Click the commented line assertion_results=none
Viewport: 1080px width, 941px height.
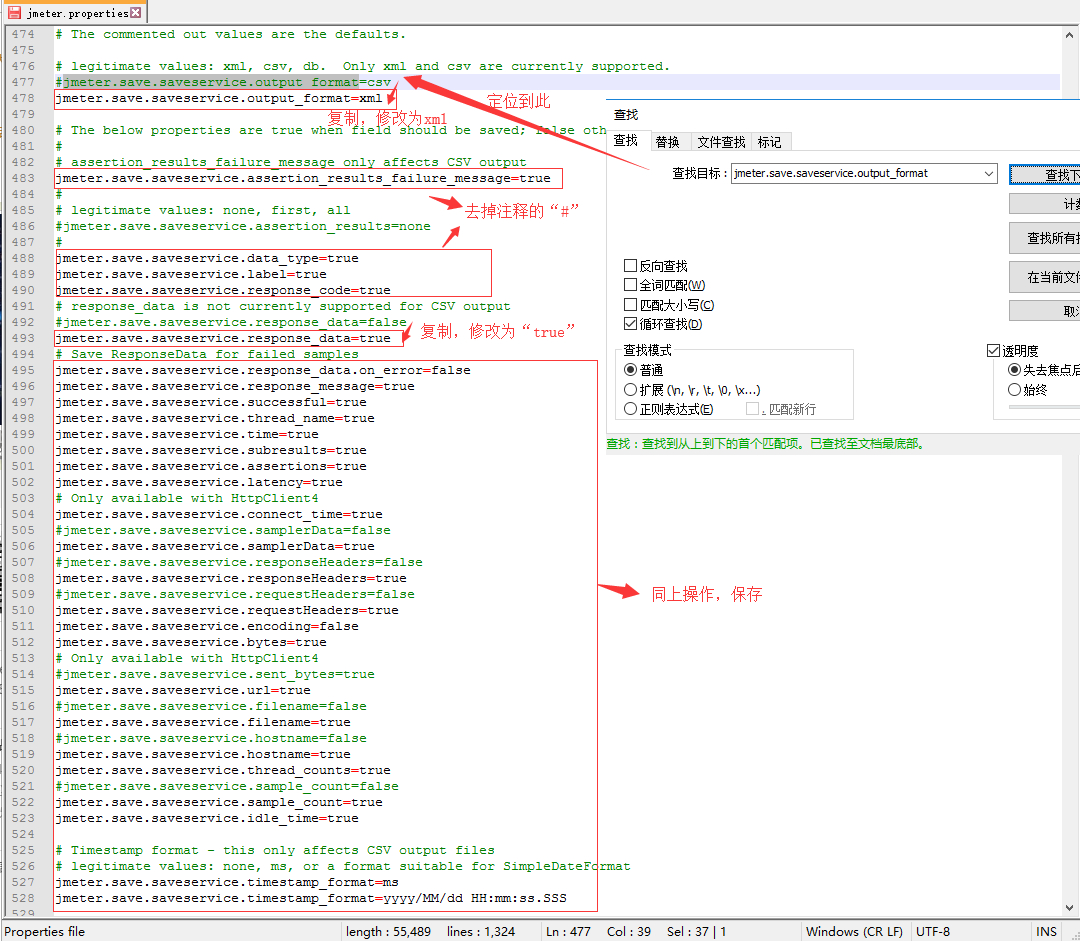pyautogui.click(x=243, y=226)
